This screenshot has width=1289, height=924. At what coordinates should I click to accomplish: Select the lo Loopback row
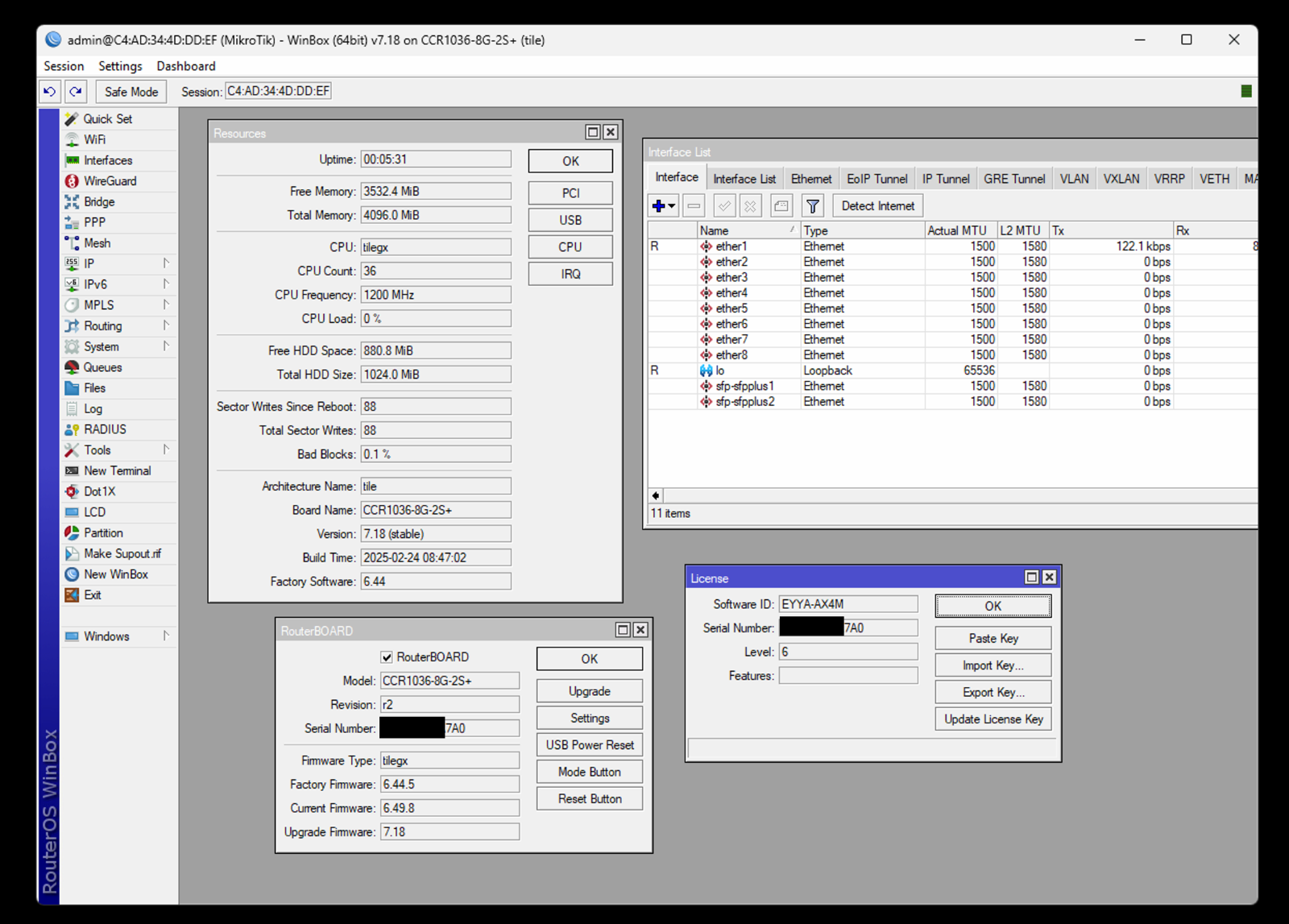click(x=952, y=371)
